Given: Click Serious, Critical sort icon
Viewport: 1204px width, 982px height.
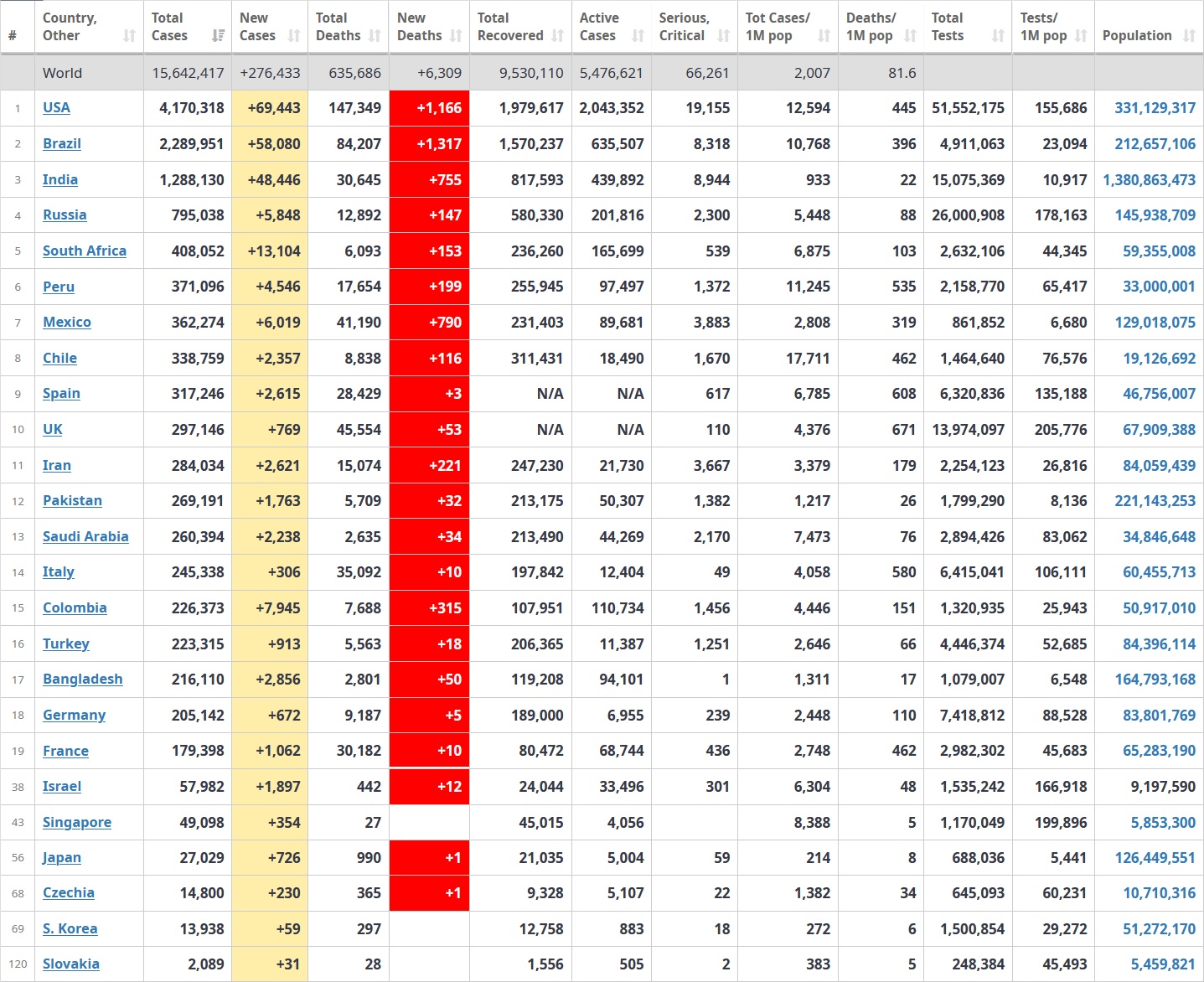Looking at the screenshot, I should click(724, 36).
